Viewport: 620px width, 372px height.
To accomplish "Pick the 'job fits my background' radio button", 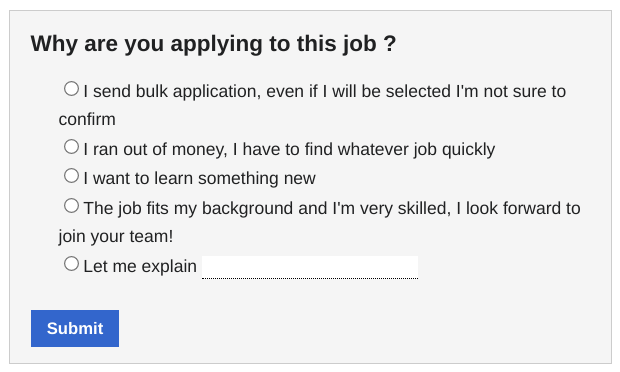I will (x=72, y=206).
